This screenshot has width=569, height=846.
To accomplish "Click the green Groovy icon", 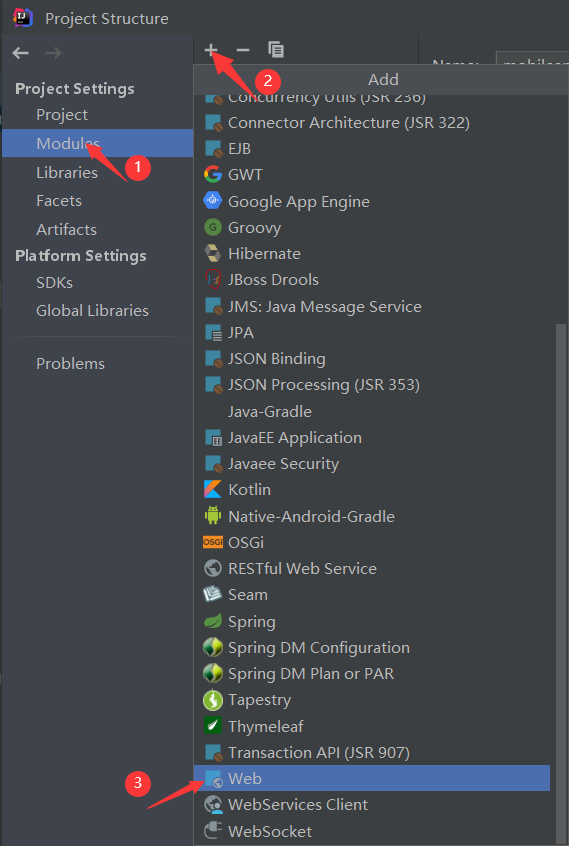I will pos(213,227).
